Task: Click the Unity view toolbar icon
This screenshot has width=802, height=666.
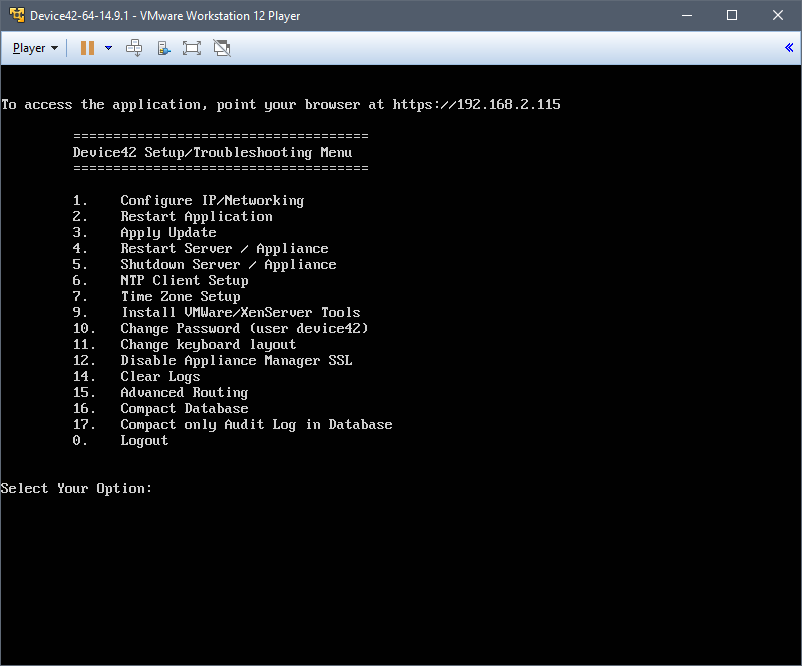Action: point(220,47)
